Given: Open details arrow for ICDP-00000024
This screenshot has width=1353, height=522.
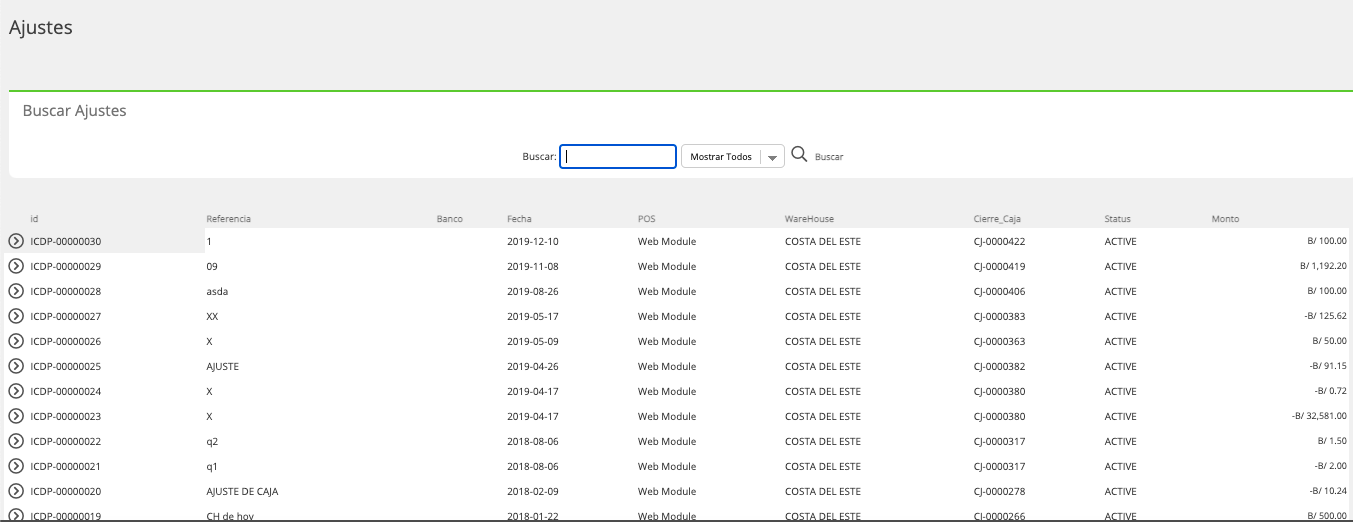Looking at the screenshot, I should click(x=16, y=391).
